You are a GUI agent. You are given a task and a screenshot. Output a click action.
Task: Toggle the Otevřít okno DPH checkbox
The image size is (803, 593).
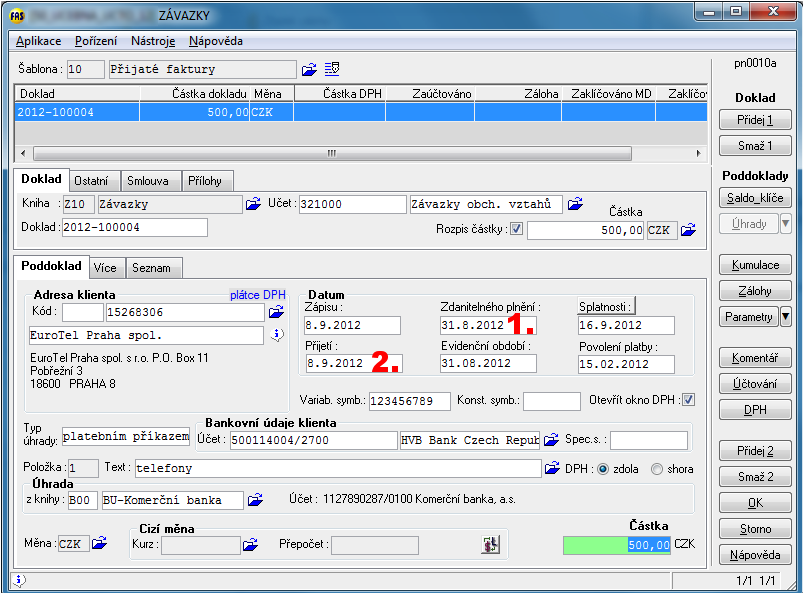pos(688,400)
